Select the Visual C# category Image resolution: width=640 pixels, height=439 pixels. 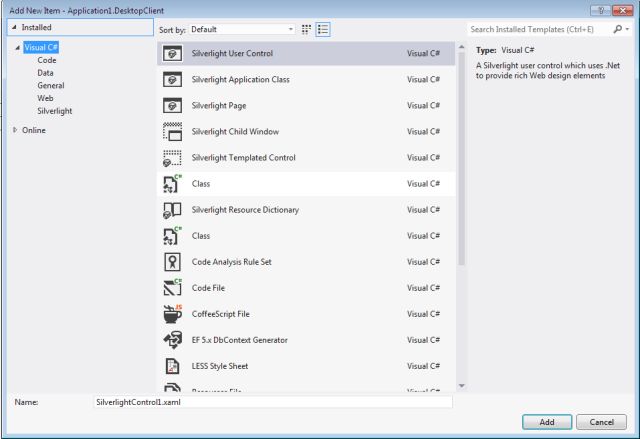point(41,47)
